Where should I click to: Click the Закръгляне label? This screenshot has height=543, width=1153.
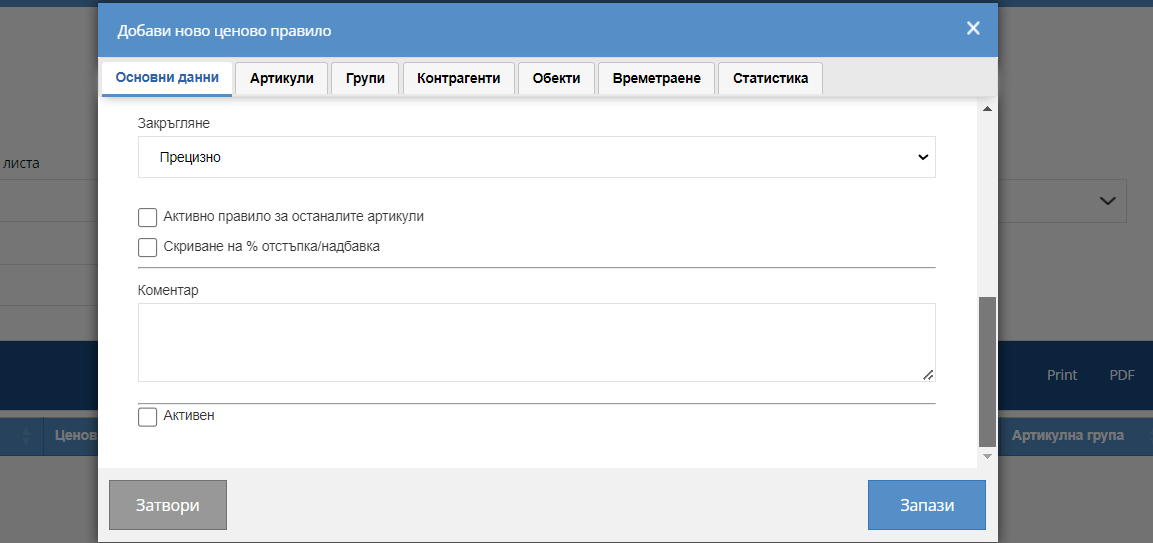click(x=174, y=124)
